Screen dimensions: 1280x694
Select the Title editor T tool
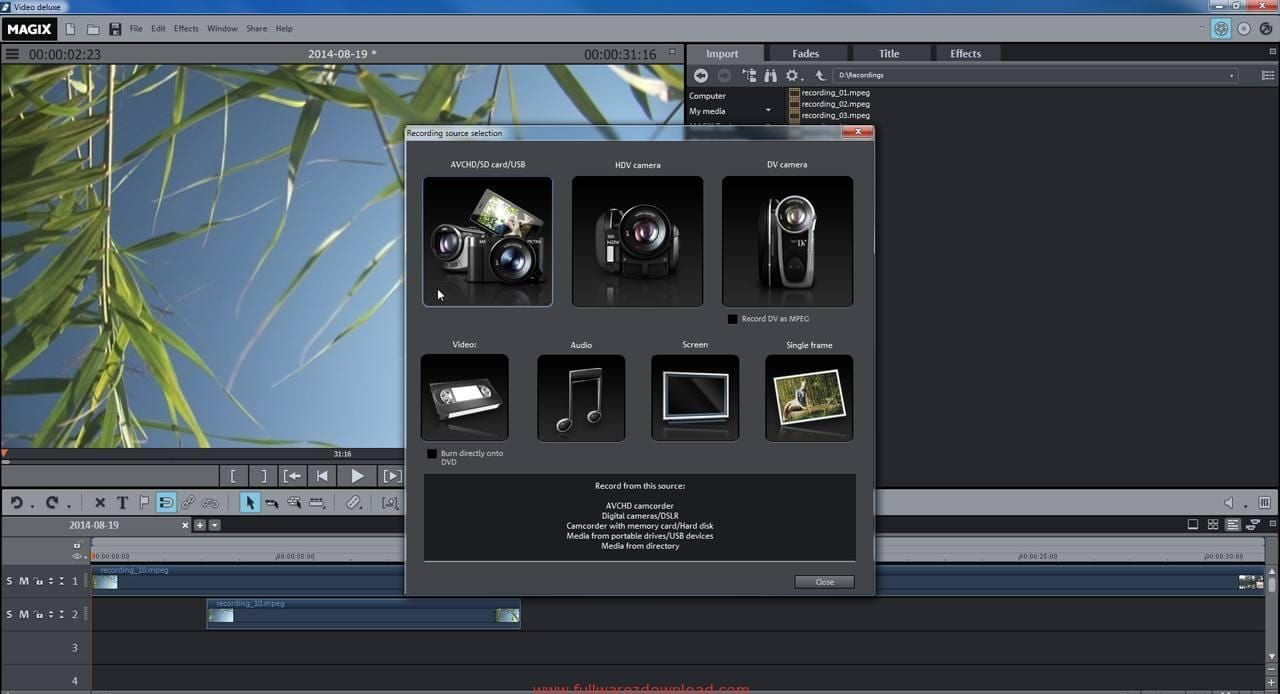pos(122,503)
